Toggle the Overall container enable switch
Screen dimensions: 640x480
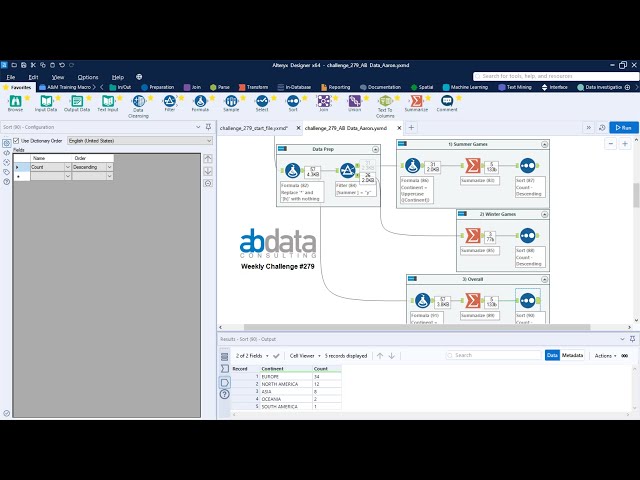[412, 279]
